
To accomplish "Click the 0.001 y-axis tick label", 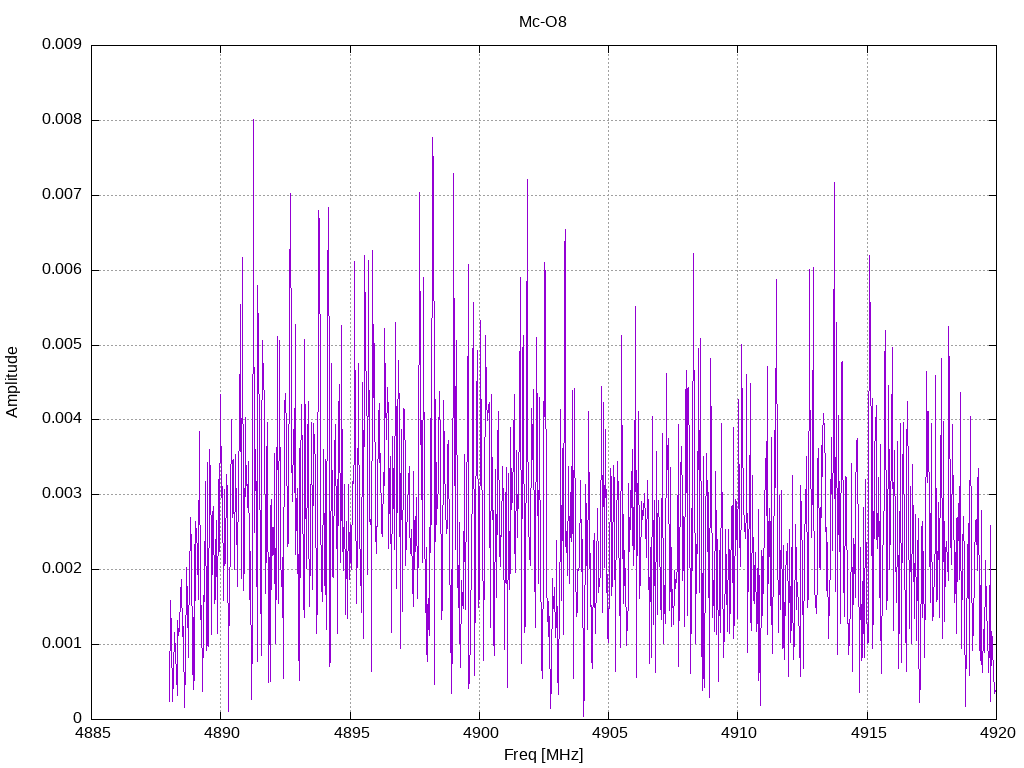I will click(62, 644).
